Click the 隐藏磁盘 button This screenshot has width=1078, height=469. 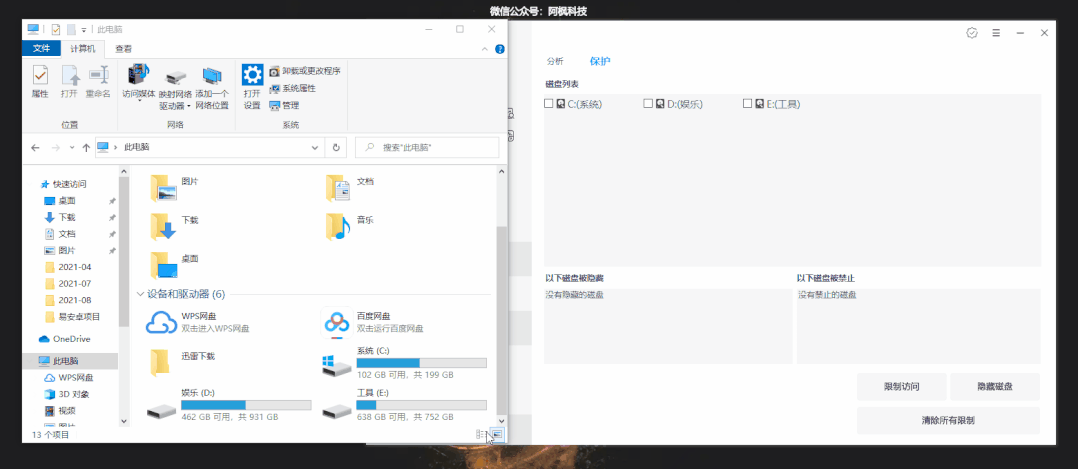click(995, 387)
